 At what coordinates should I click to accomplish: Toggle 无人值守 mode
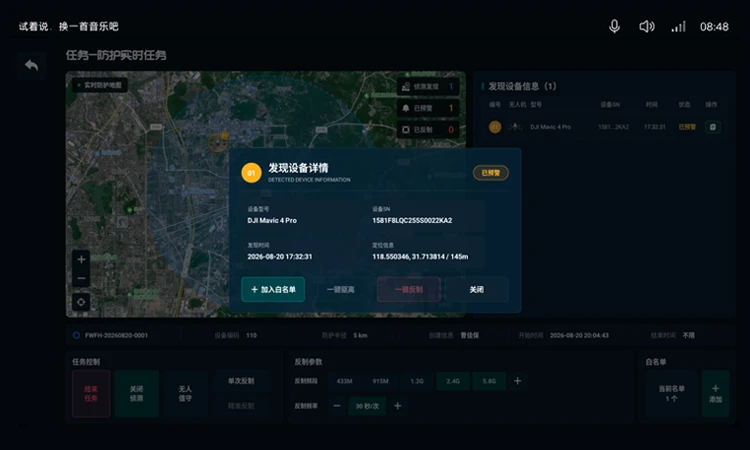tap(185, 394)
